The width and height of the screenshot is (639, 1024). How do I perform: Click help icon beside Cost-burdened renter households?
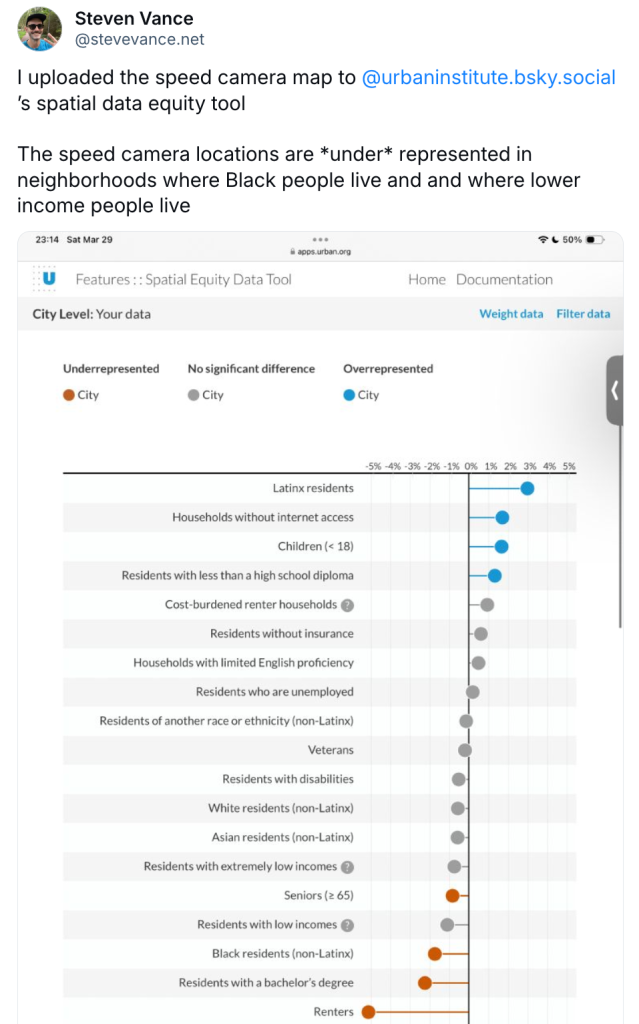[347, 605]
